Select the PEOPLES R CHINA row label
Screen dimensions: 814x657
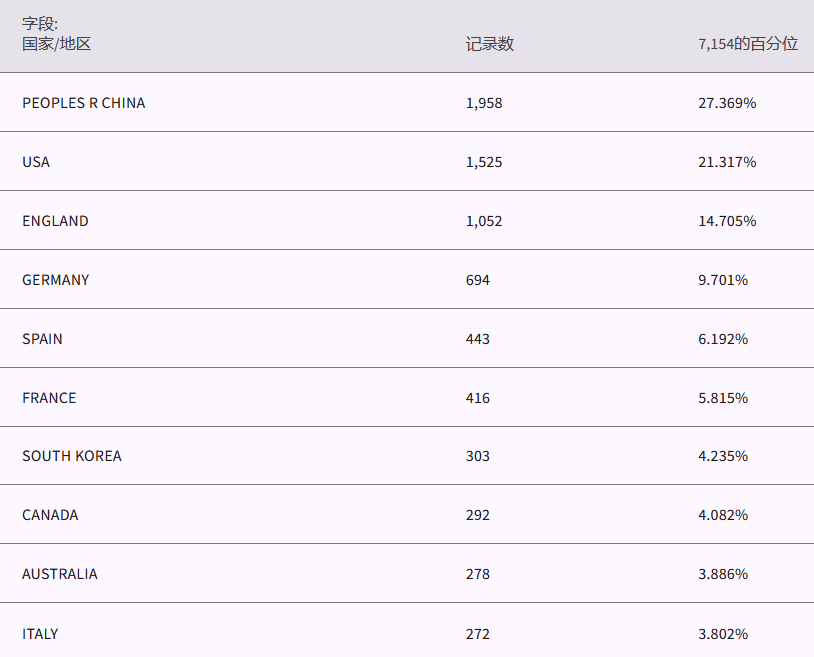tap(84, 103)
